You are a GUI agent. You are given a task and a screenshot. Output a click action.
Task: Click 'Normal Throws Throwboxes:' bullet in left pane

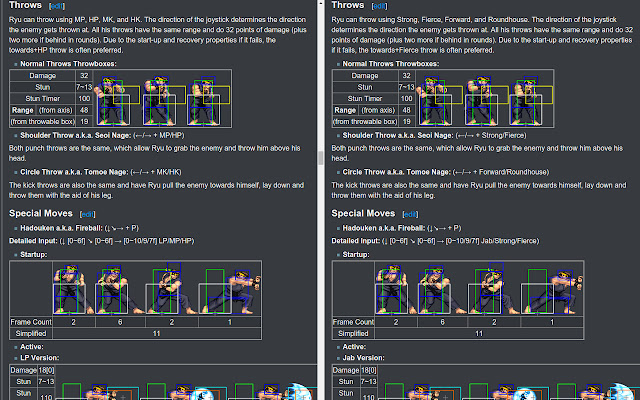[69, 64]
